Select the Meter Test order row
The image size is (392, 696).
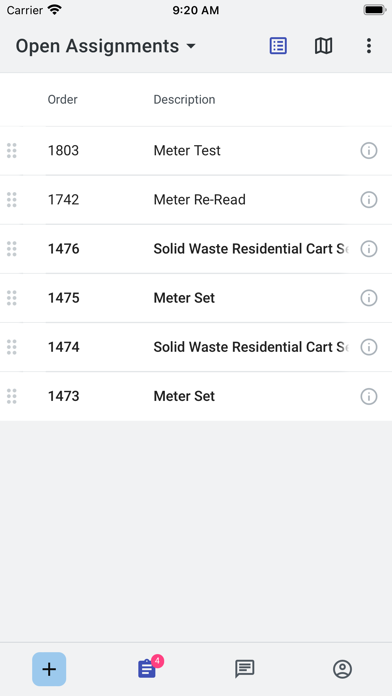coord(196,151)
